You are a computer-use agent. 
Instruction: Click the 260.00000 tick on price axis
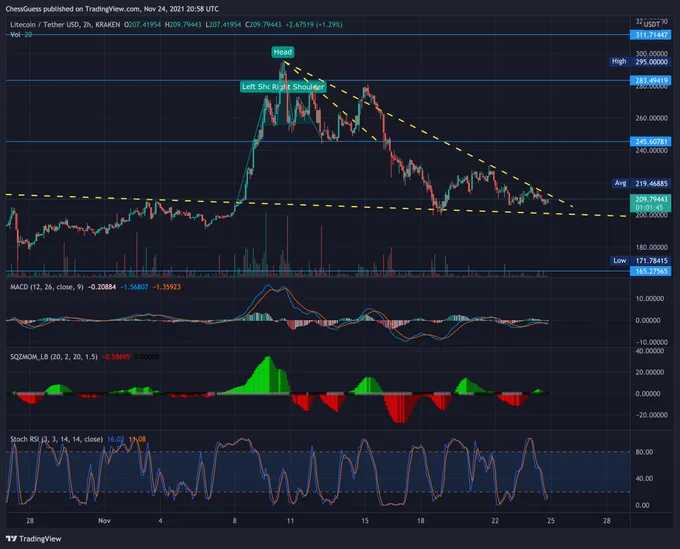[x=651, y=118]
